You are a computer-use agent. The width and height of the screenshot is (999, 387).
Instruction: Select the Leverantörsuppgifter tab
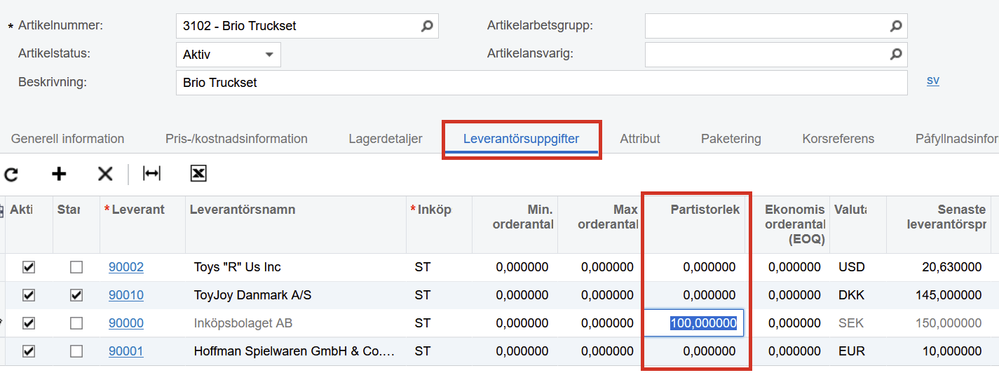521,138
